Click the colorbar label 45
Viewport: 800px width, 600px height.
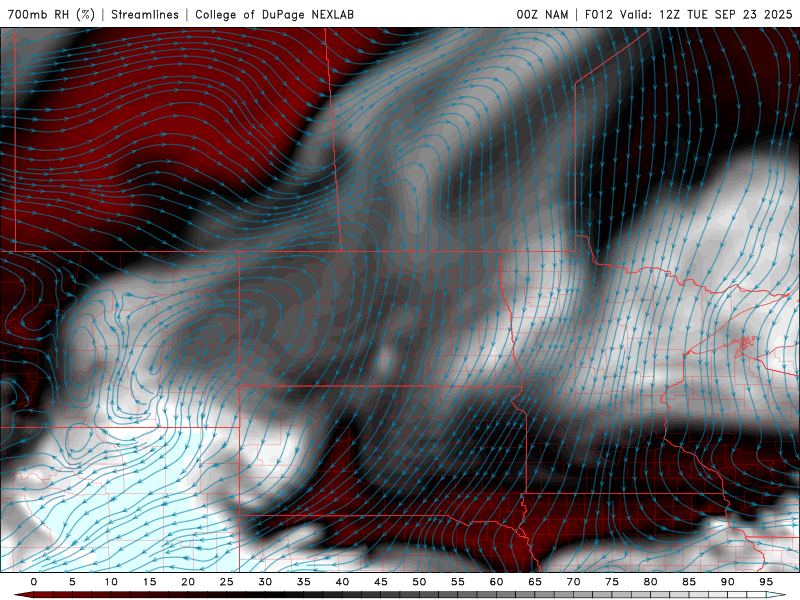point(381,582)
